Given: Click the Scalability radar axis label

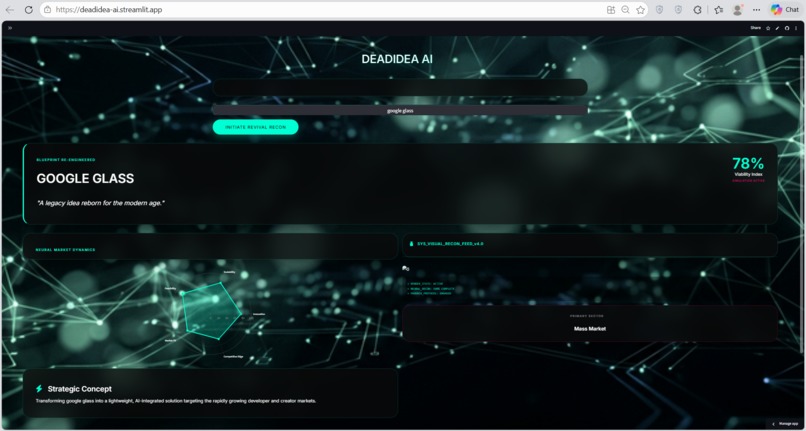Looking at the screenshot, I should [229, 272].
